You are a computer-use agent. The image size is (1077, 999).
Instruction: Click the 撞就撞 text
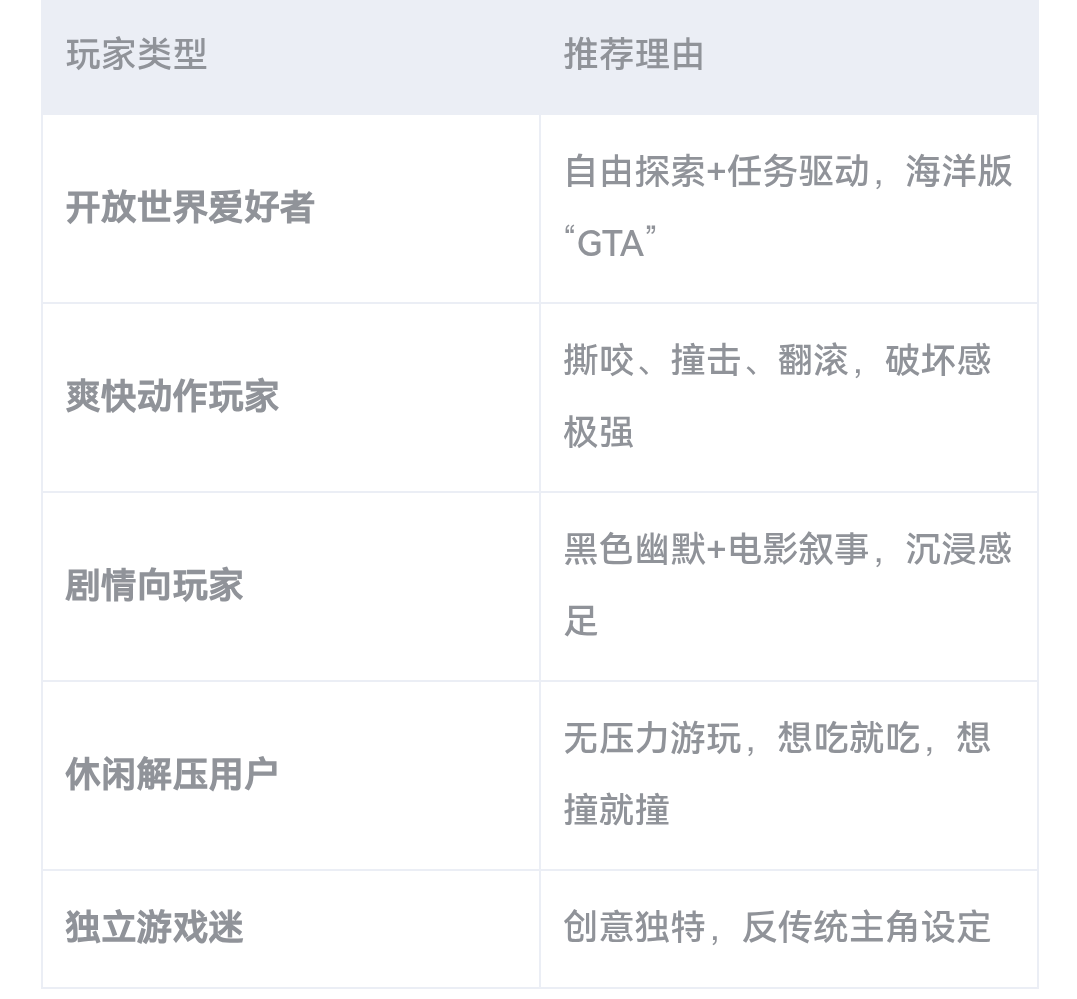click(616, 811)
